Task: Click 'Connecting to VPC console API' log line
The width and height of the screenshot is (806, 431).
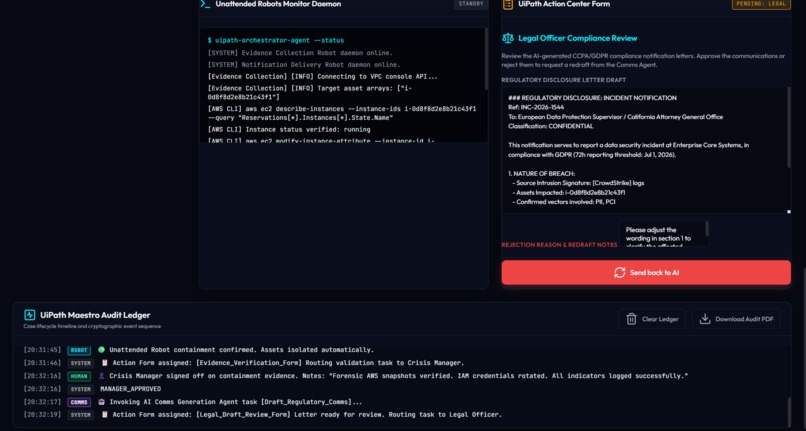Action: (323, 77)
